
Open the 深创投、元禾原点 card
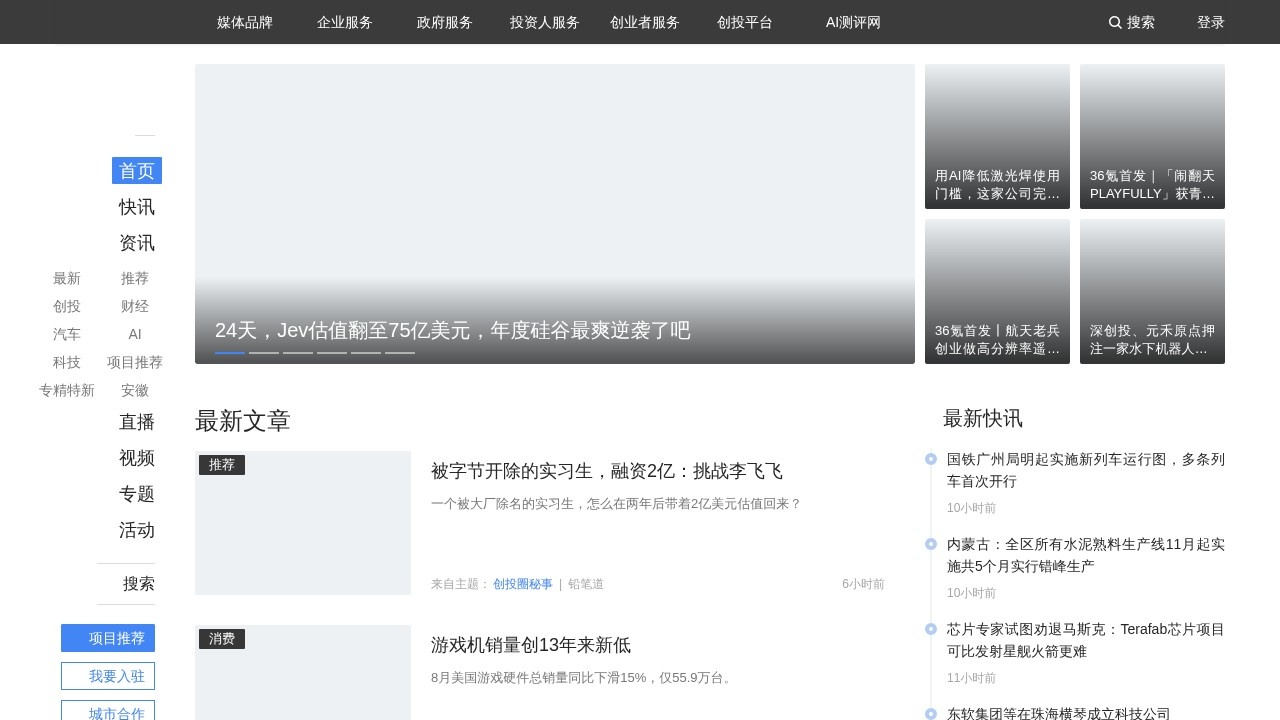[x=1152, y=292]
